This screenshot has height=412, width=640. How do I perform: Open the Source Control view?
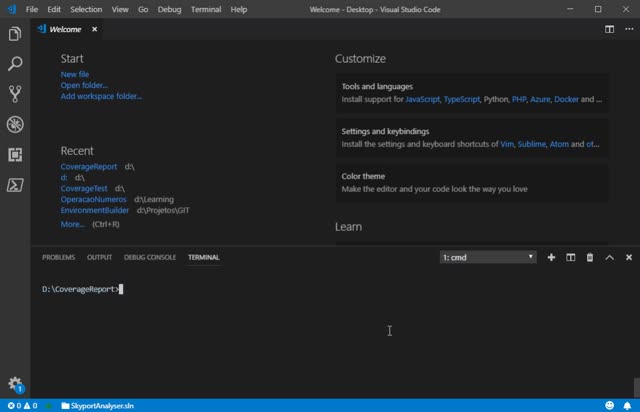pyautogui.click(x=15, y=94)
